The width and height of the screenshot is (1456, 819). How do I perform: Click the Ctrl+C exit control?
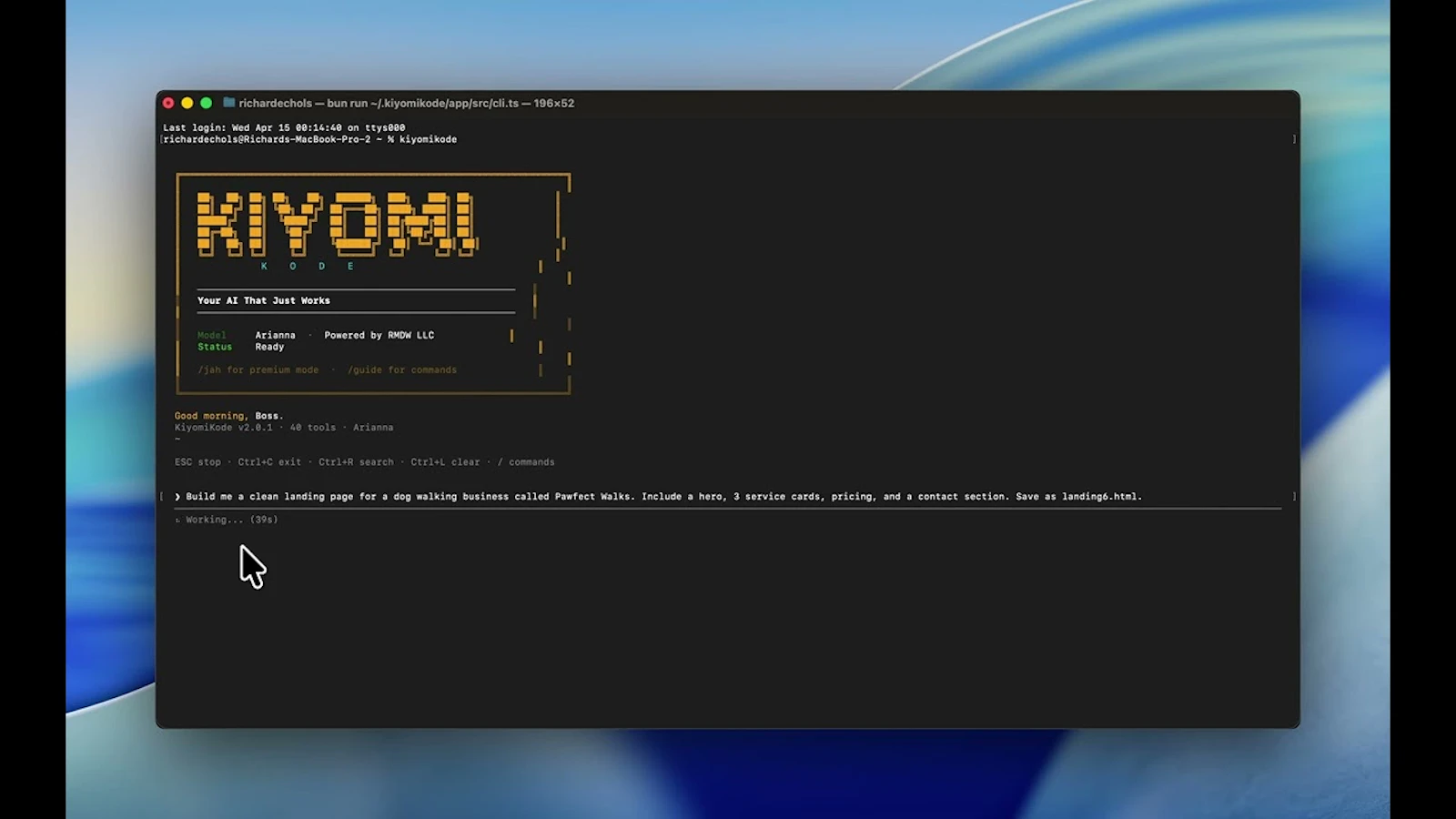point(268,461)
